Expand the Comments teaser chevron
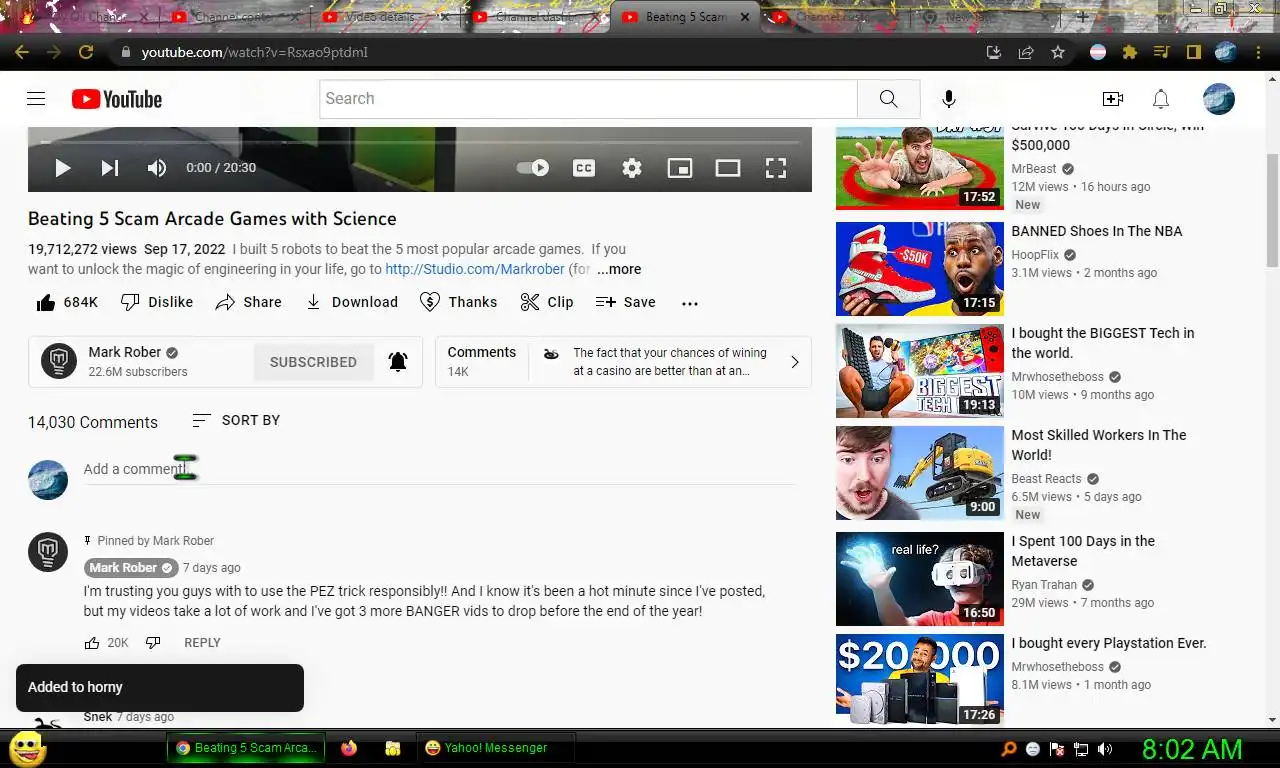 click(x=795, y=362)
